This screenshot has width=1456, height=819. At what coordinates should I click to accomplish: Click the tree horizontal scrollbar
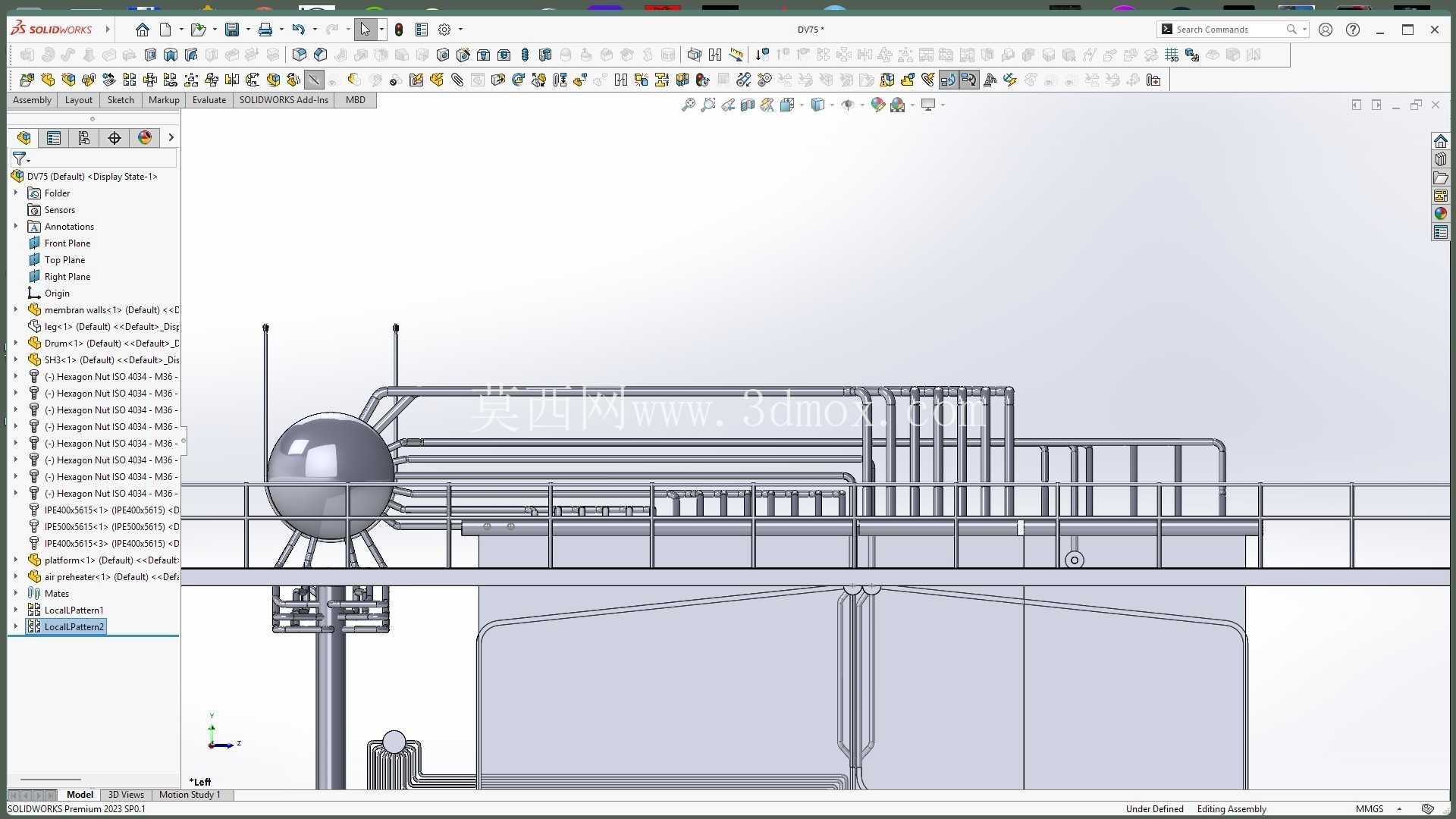pyautogui.click(x=51, y=780)
